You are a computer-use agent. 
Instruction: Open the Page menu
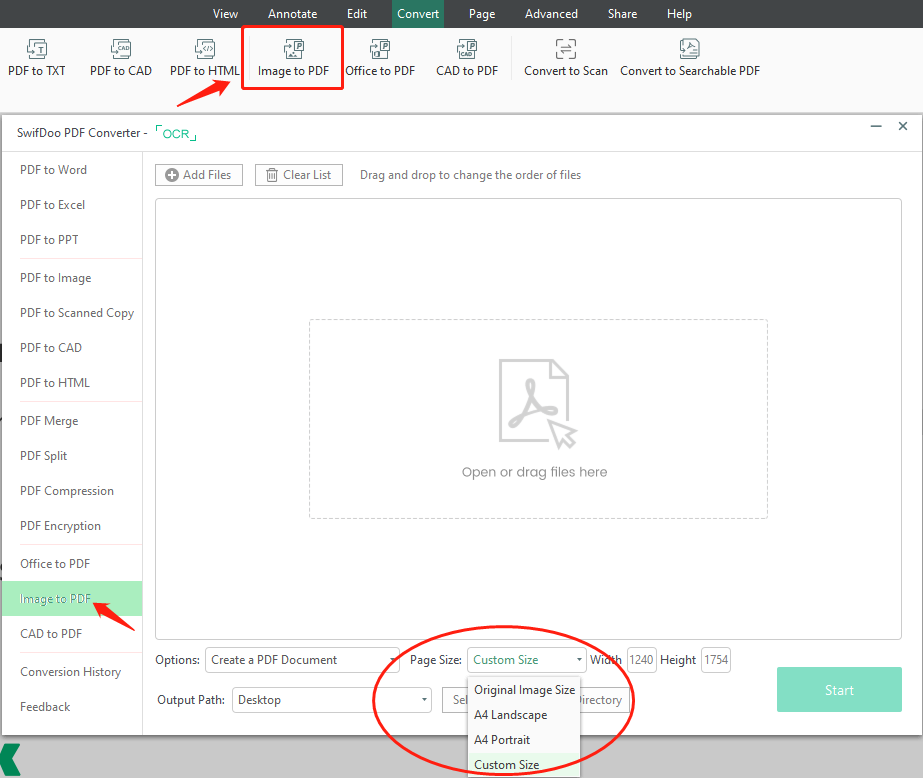click(482, 14)
